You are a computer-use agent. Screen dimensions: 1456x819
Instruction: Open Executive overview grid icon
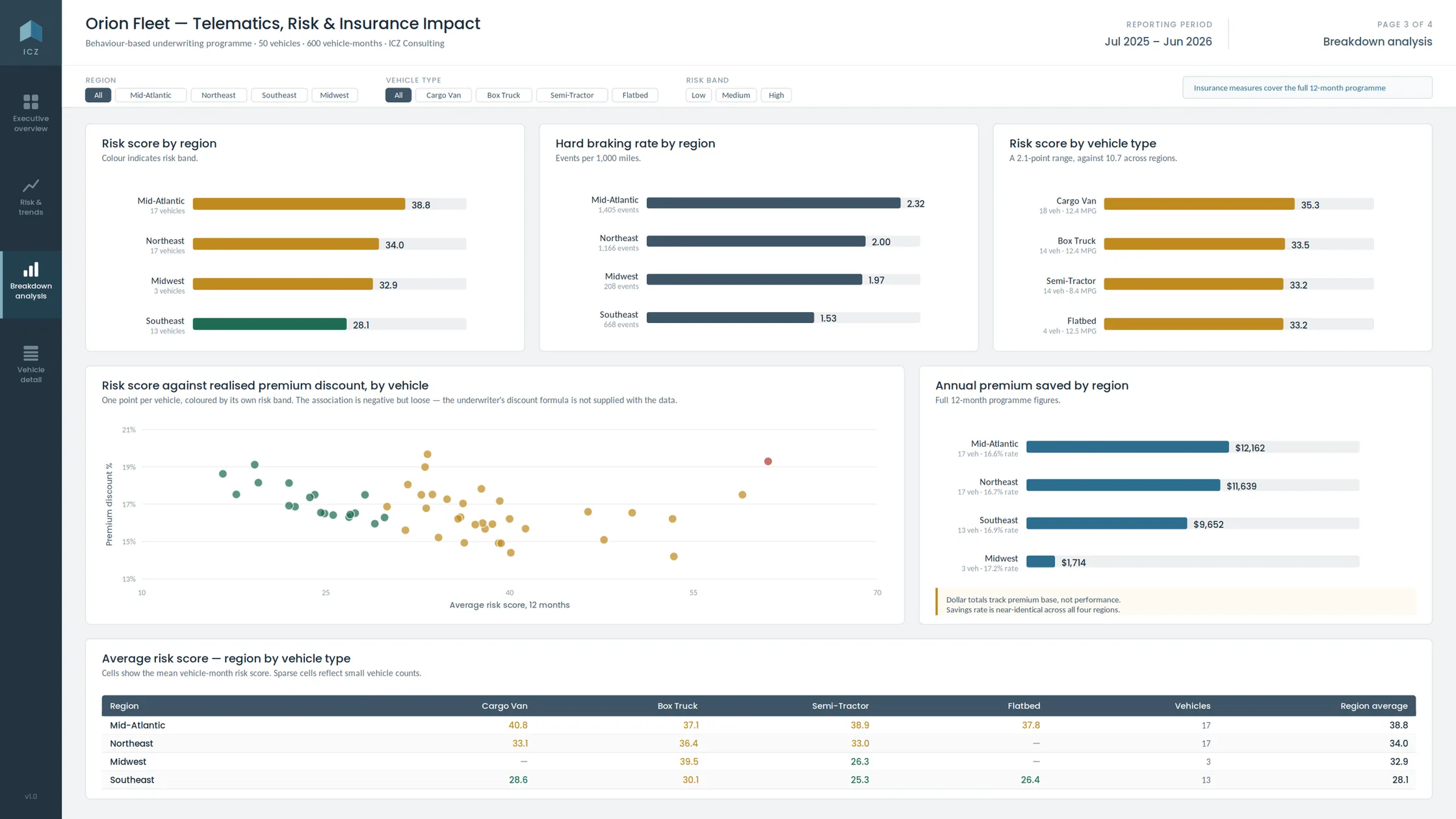(31, 102)
